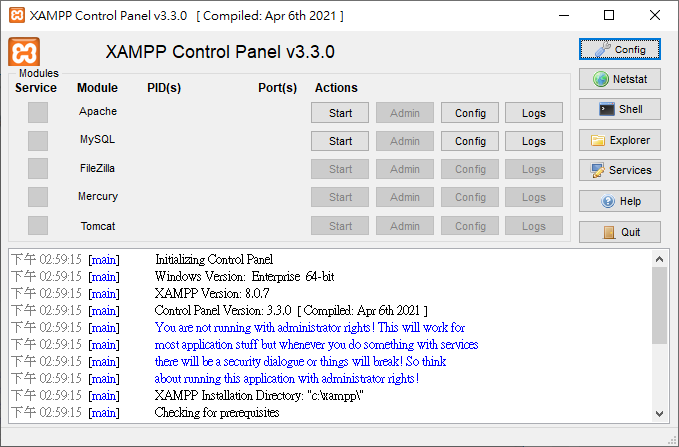Screen dimensions: 679x447
Task: Click the "about running this application" warning line
Action: [x=287, y=379]
